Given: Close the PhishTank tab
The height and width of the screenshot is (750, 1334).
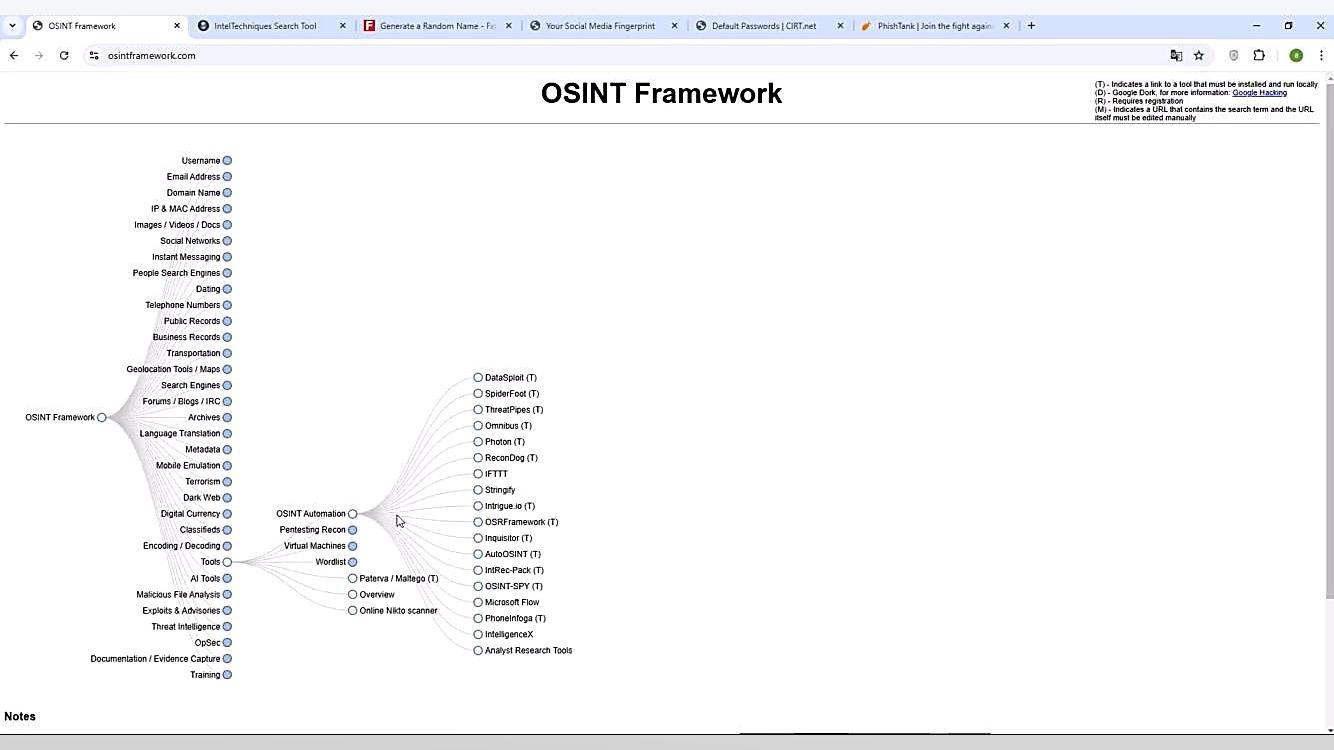Looking at the screenshot, I should tap(1006, 26).
